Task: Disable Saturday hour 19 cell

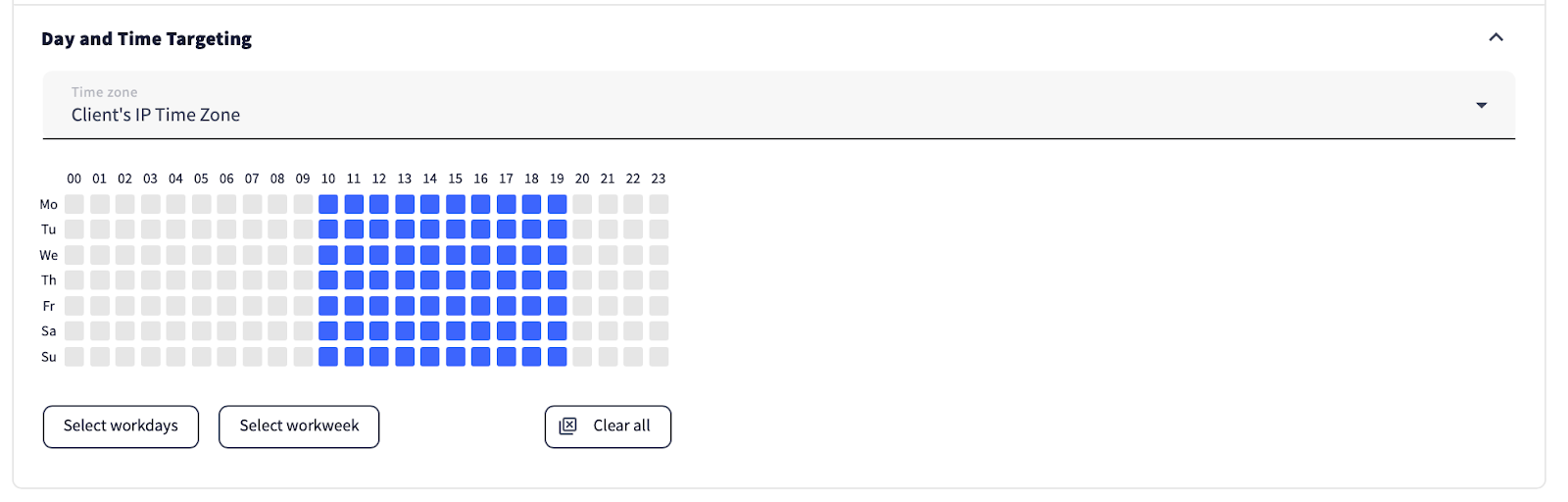Action: click(x=557, y=331)
